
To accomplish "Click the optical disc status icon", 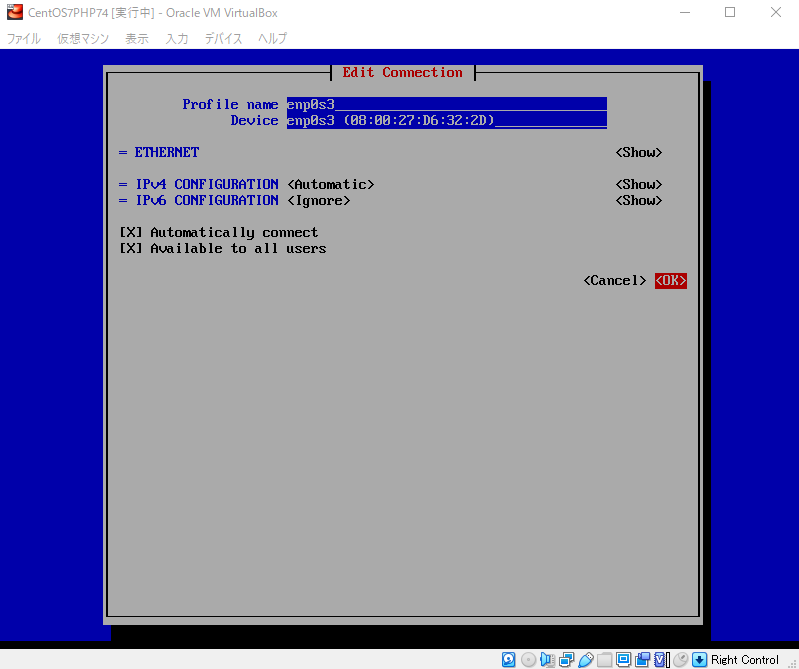I will point(528,660).
